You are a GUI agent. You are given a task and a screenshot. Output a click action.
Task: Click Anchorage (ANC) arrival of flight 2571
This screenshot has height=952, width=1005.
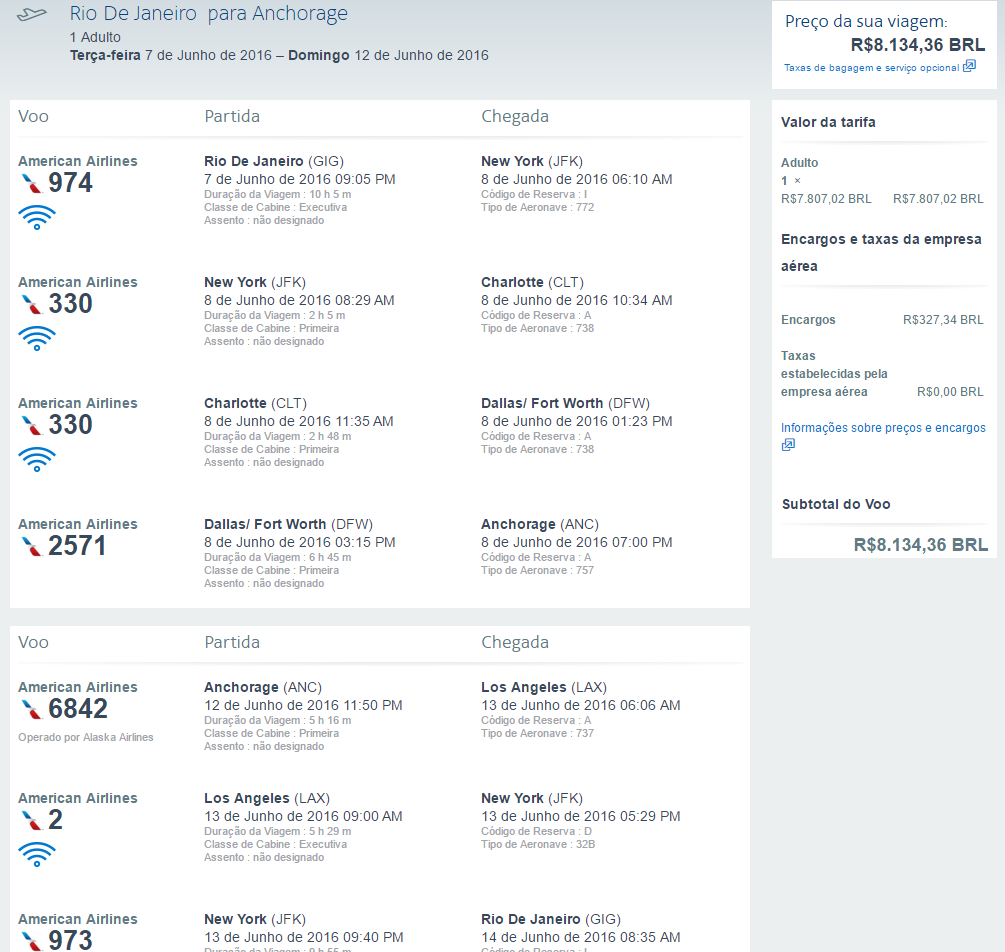(x=540, y=524)
